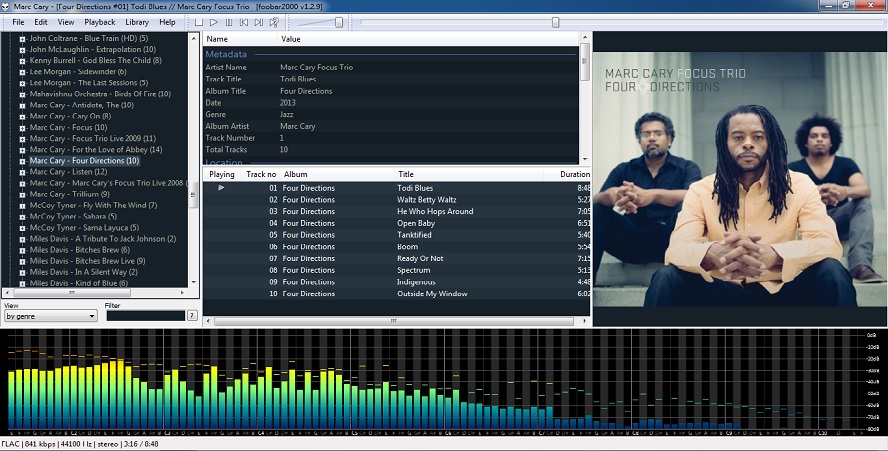Select the Outside My Window track

[x=396, y=293]
